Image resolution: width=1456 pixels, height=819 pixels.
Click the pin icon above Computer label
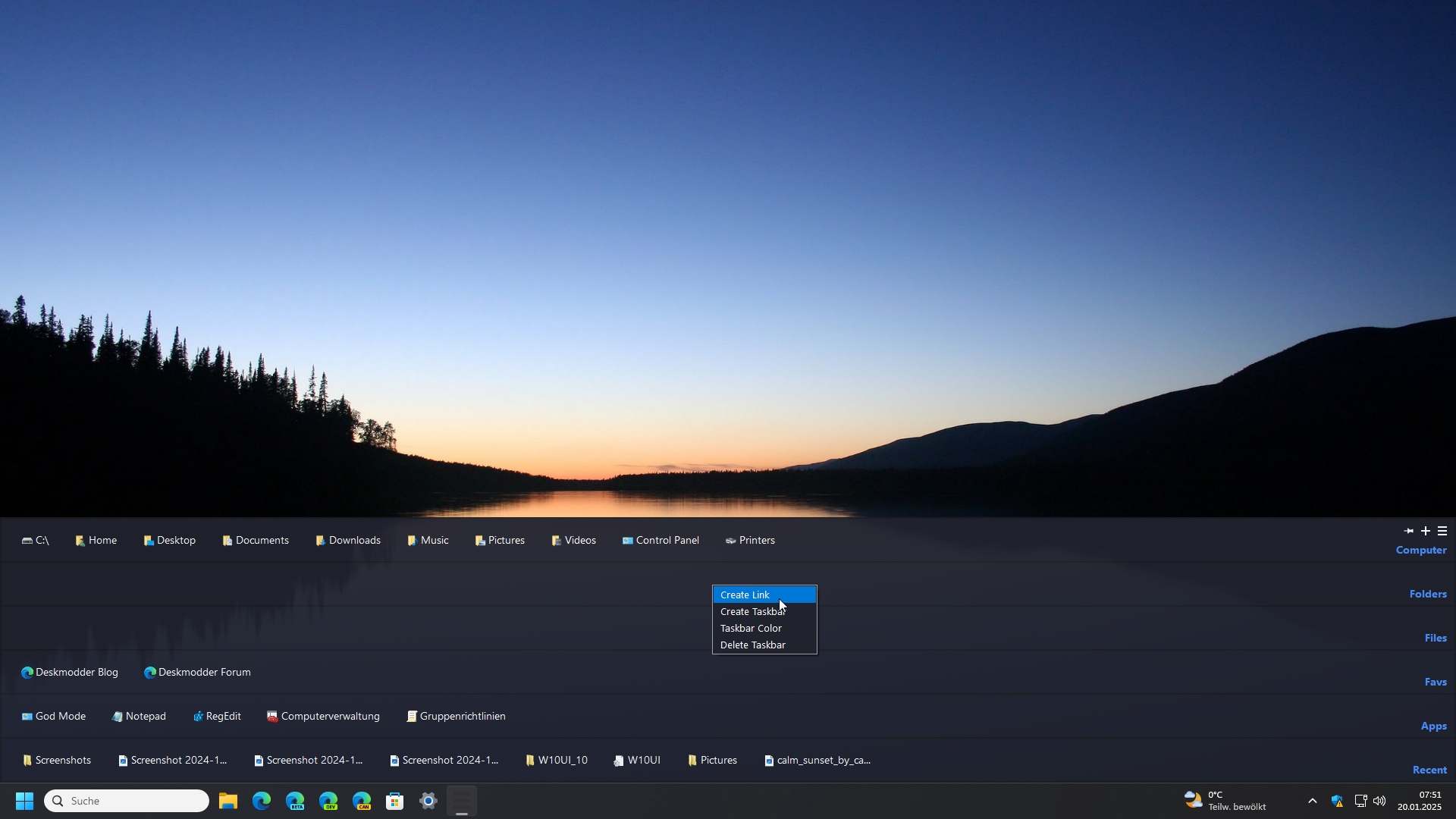point(1409,532)
